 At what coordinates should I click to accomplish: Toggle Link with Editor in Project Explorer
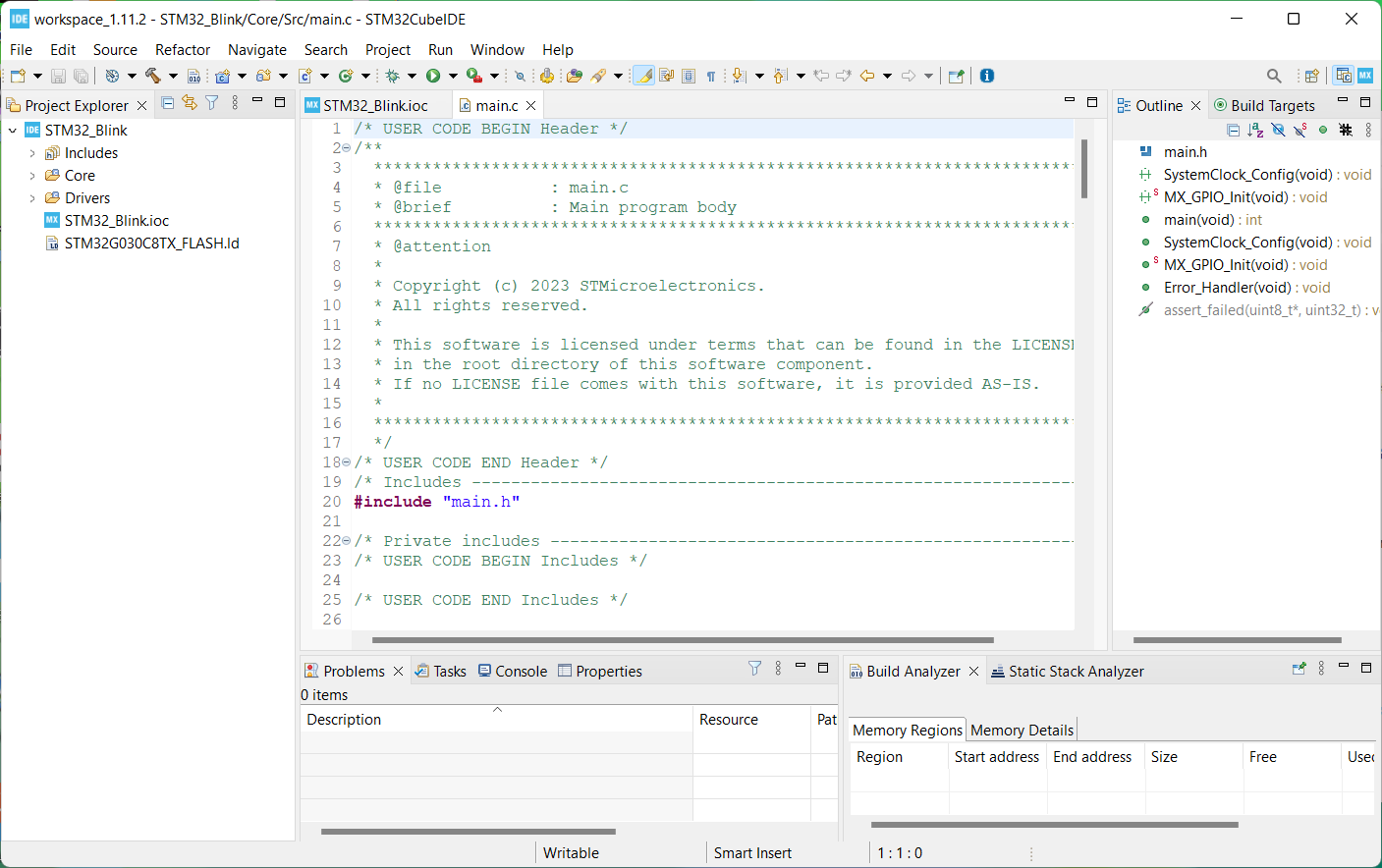click(x=190, y=103)
